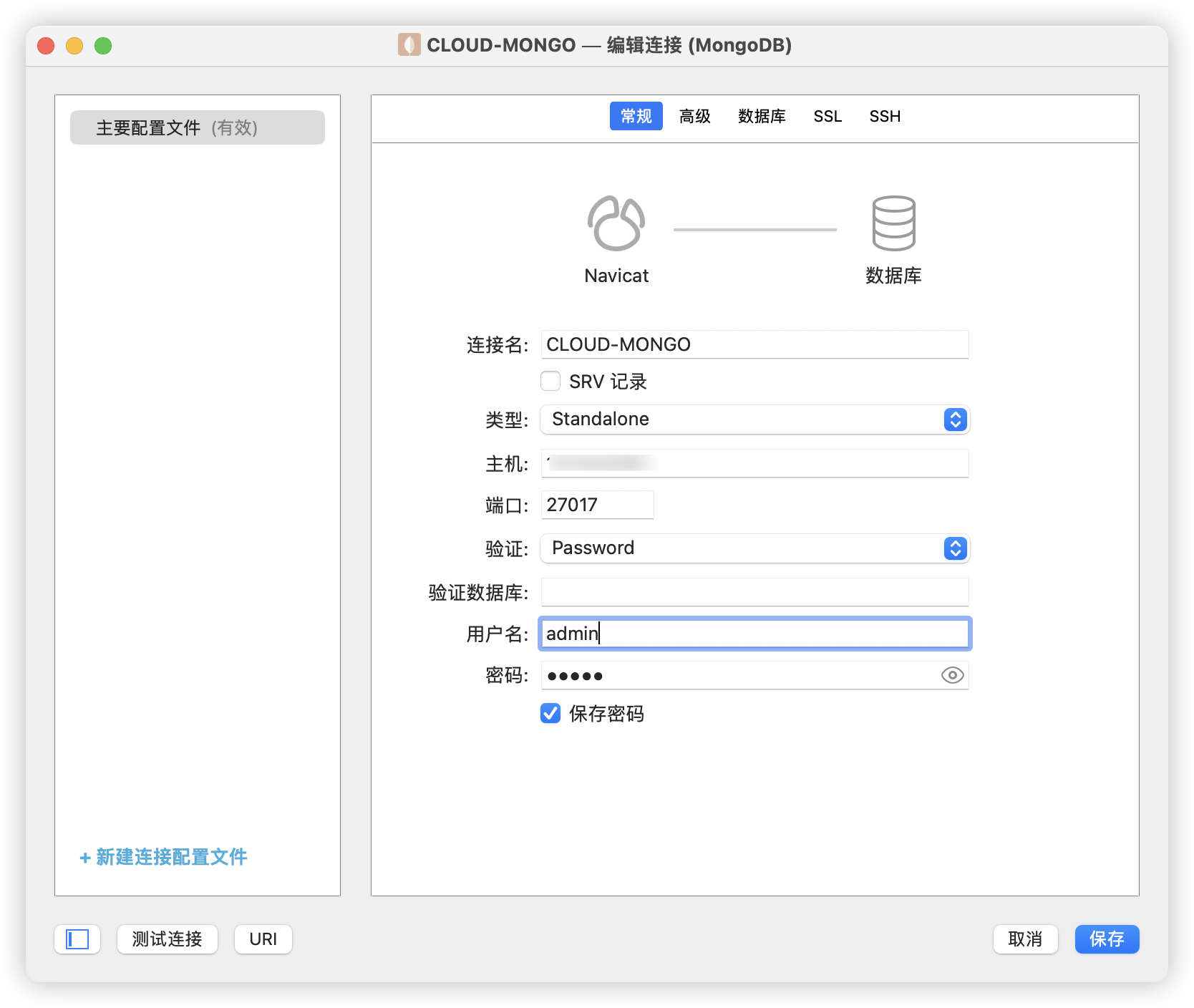Open the SSL tab
Image resolution: width=1194 pixels, height=1008 pixels.
(827, 116)
